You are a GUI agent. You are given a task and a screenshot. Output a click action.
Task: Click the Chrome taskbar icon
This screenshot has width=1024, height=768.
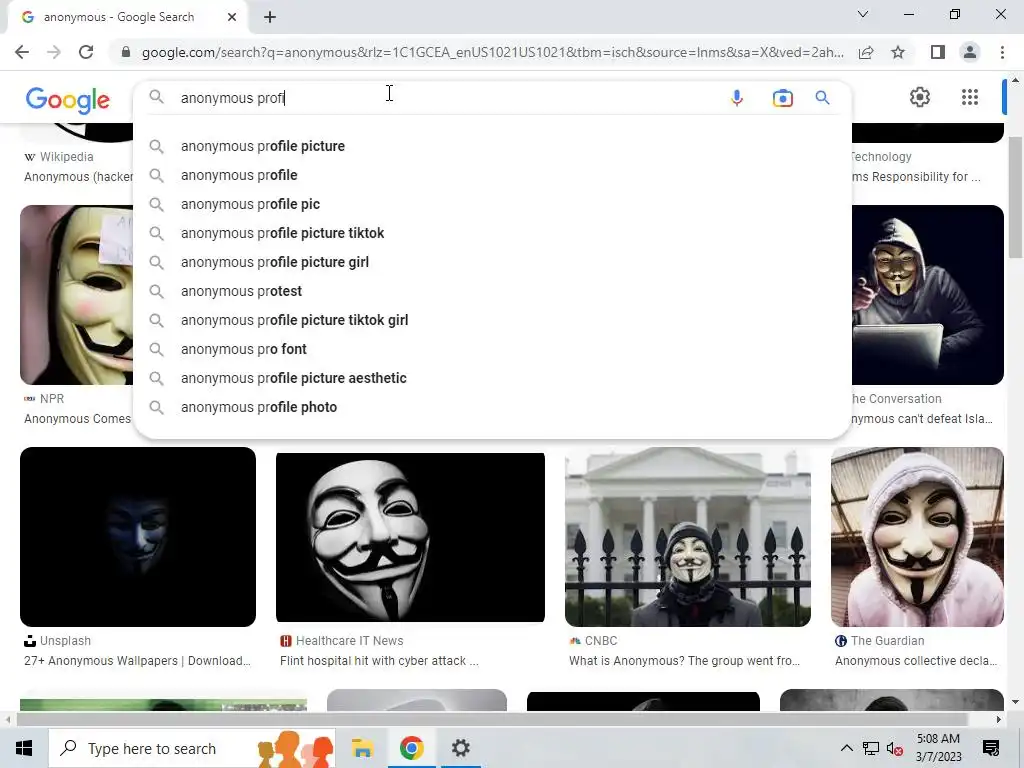click(411, 748)
